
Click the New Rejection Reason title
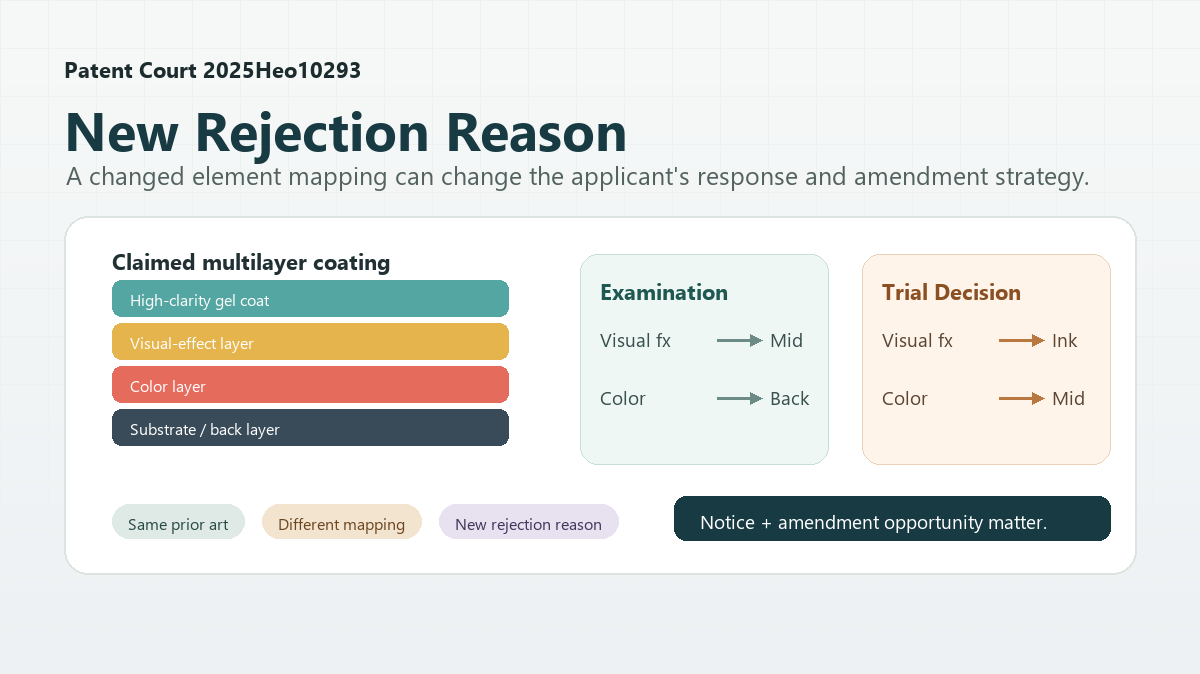point(346,132)
